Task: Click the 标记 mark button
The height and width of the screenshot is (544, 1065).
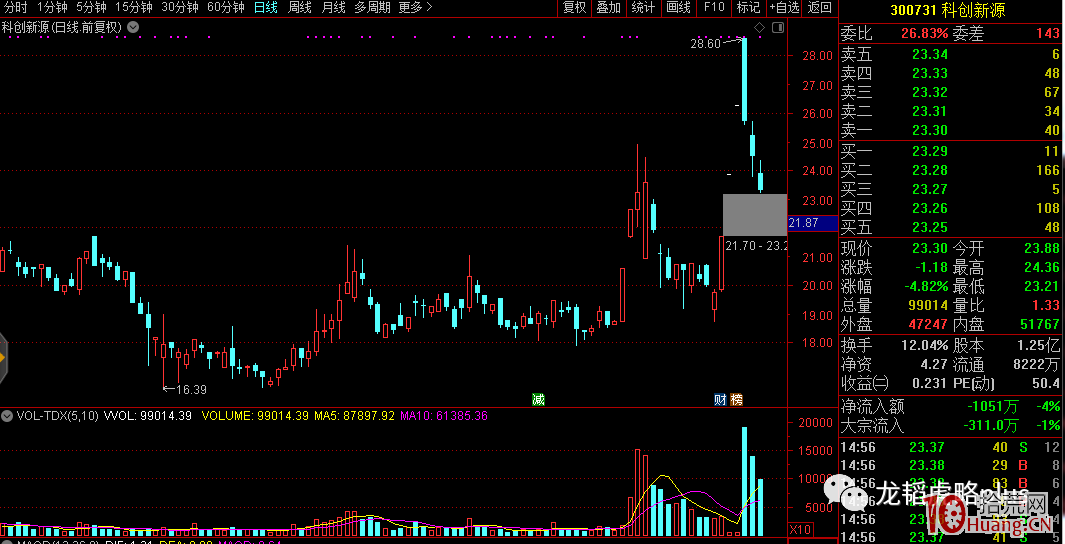Action: (748, 8)
